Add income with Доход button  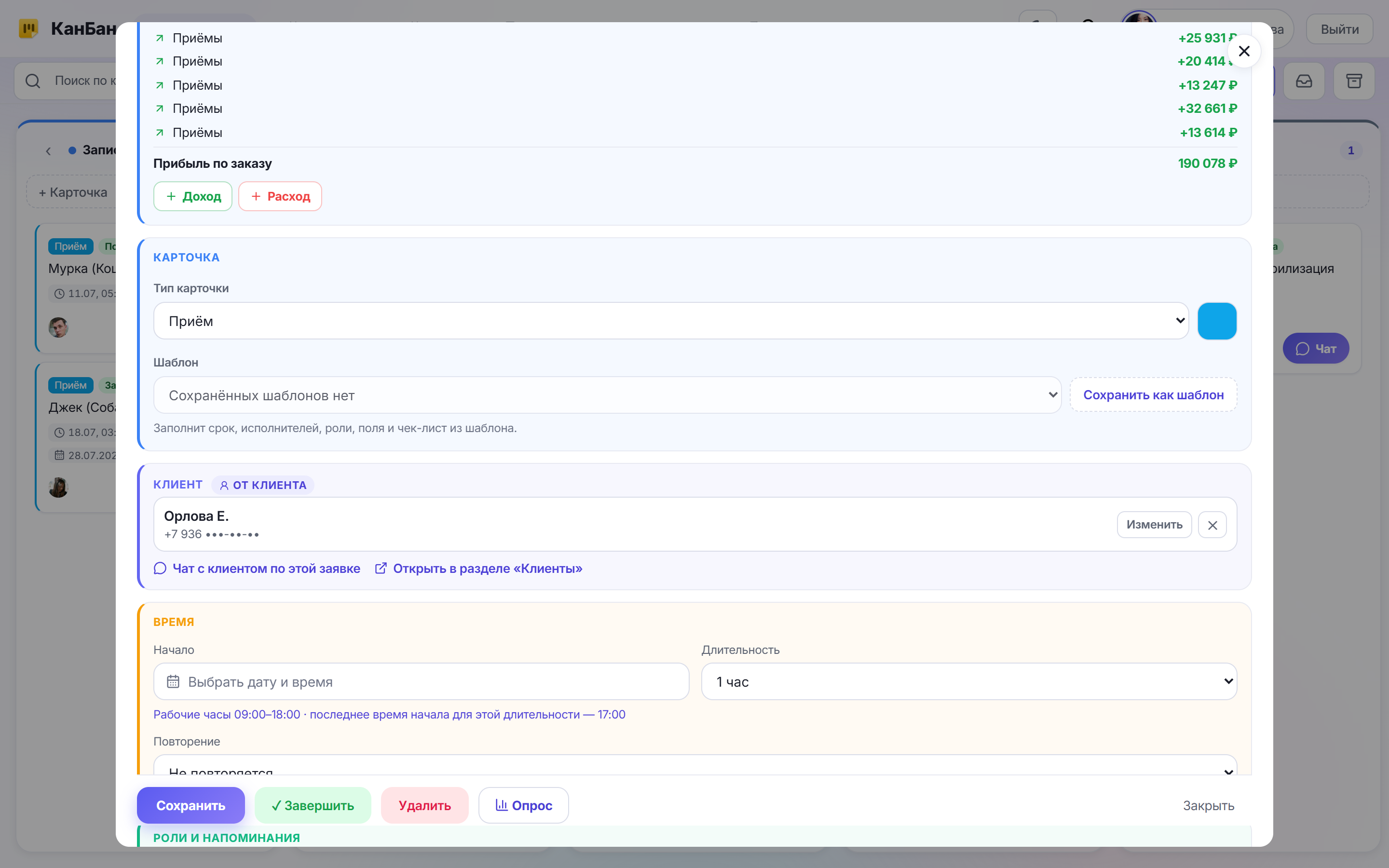tap(193, 196)
